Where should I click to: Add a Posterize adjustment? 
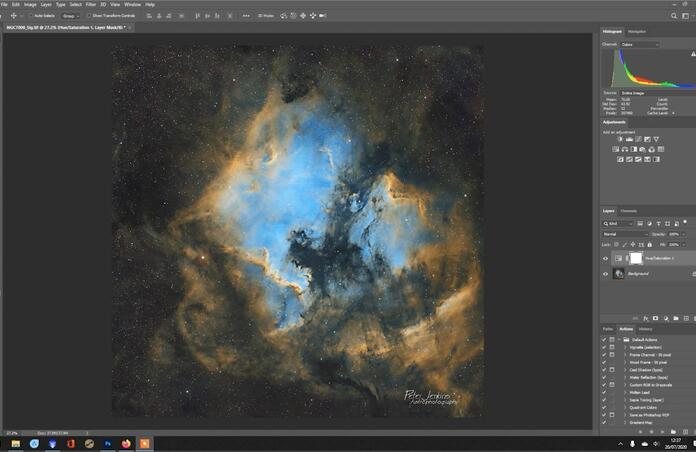coord(629,159)
